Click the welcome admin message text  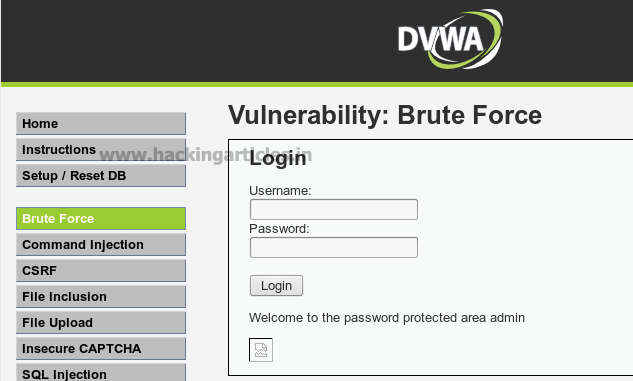pos(387,318)
